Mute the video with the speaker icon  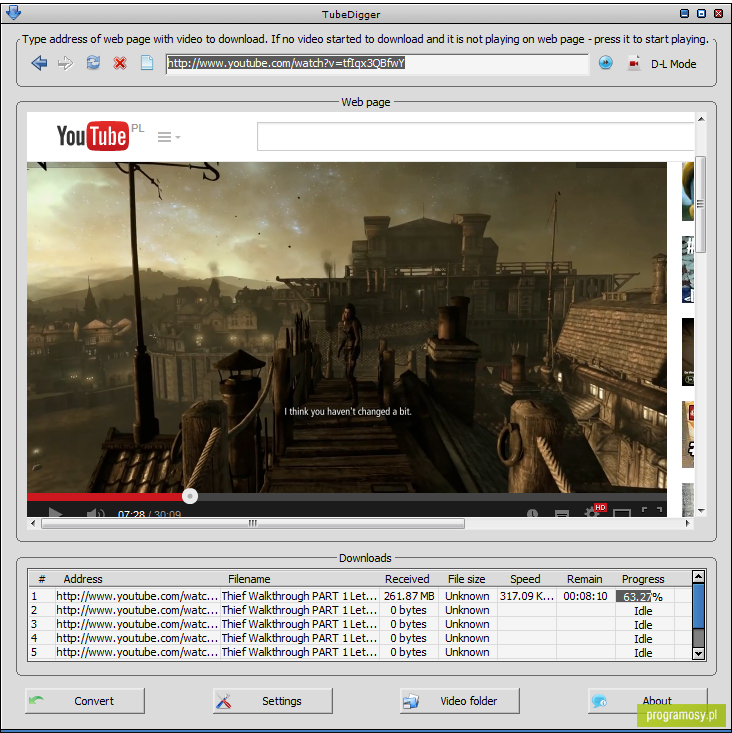click(x=95, y=512)
